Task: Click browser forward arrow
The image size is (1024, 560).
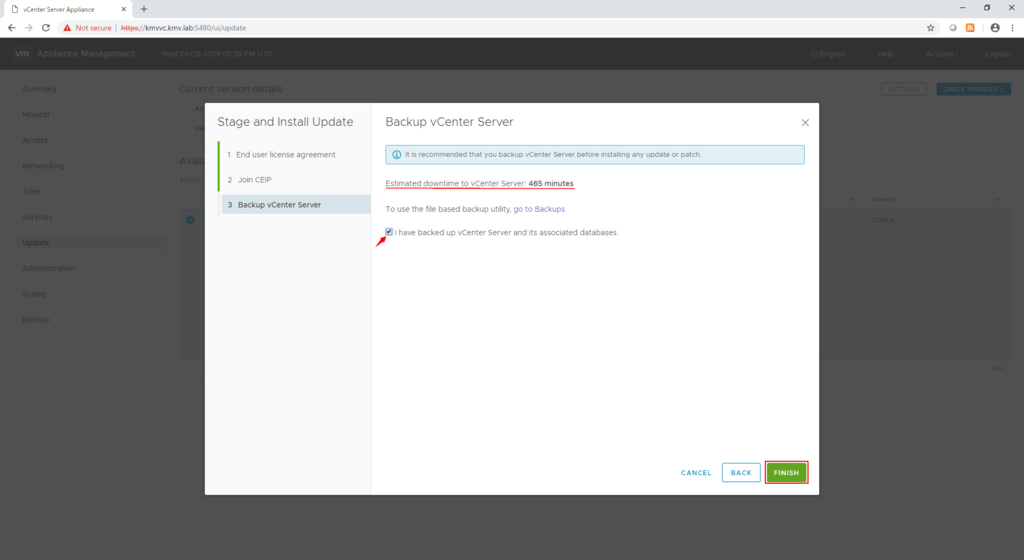Action: tap(29, 27)
